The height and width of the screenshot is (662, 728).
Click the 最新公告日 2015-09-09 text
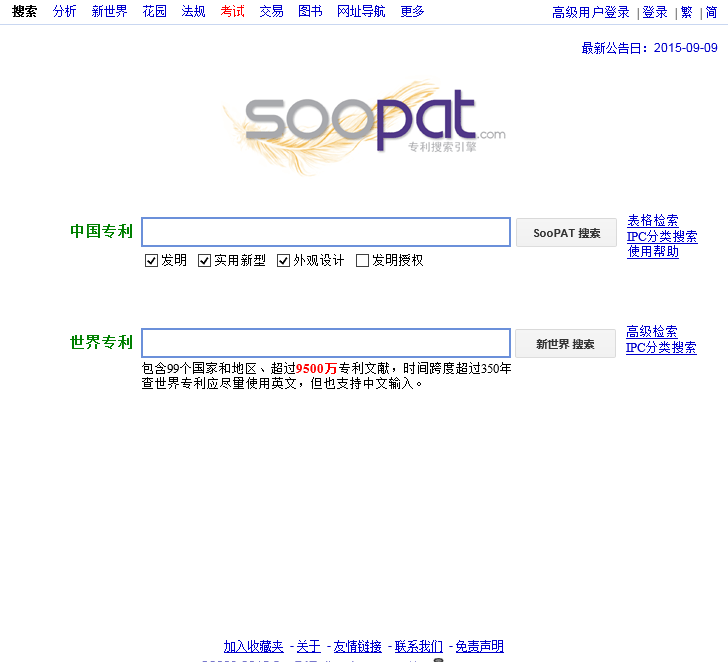coord(649,48)
